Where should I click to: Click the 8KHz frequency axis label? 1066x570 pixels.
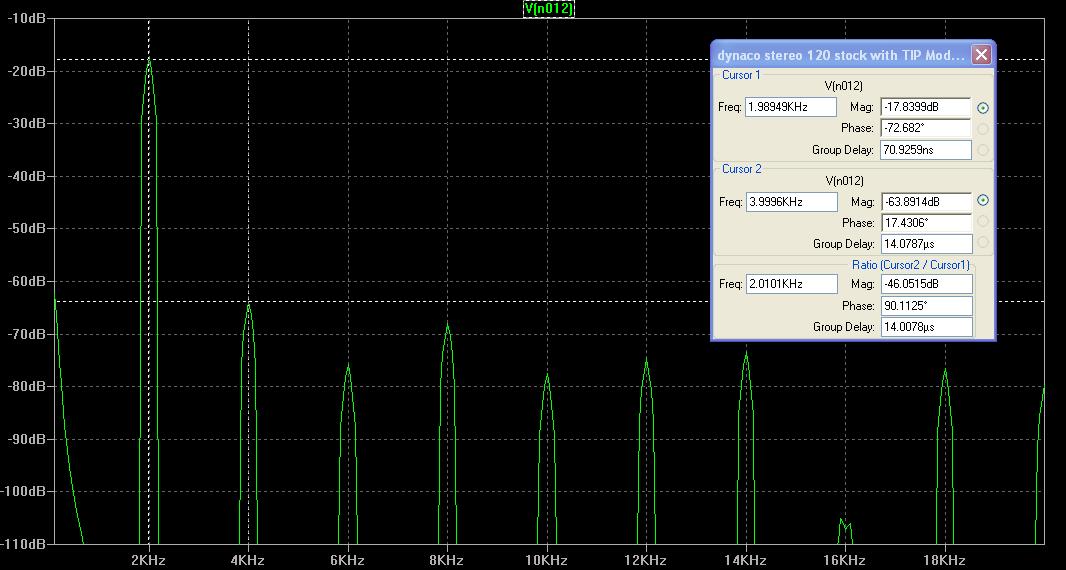(x=447, y=560)
